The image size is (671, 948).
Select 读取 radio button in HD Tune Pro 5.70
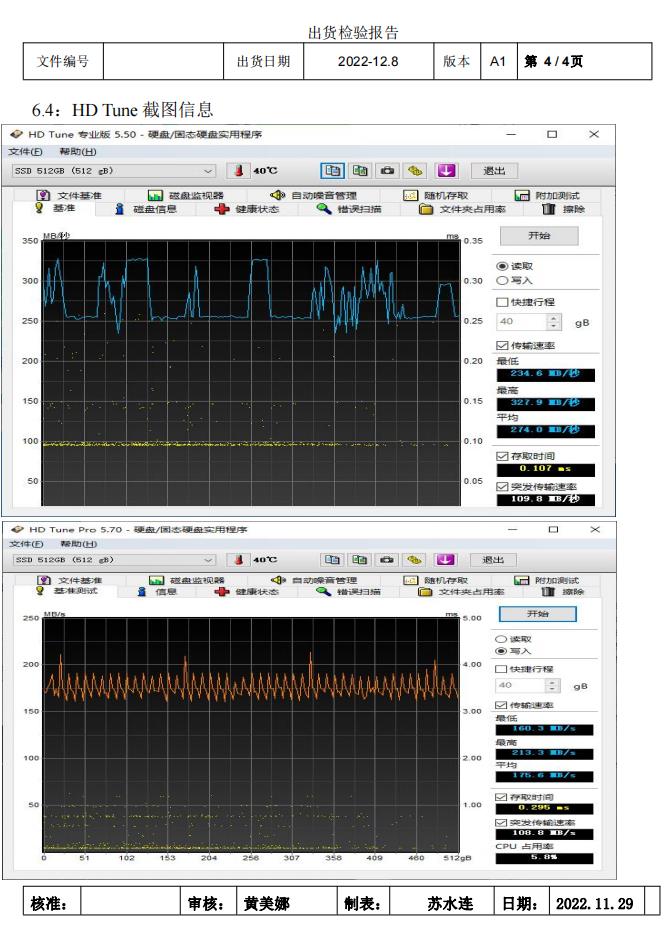(501, 639)
